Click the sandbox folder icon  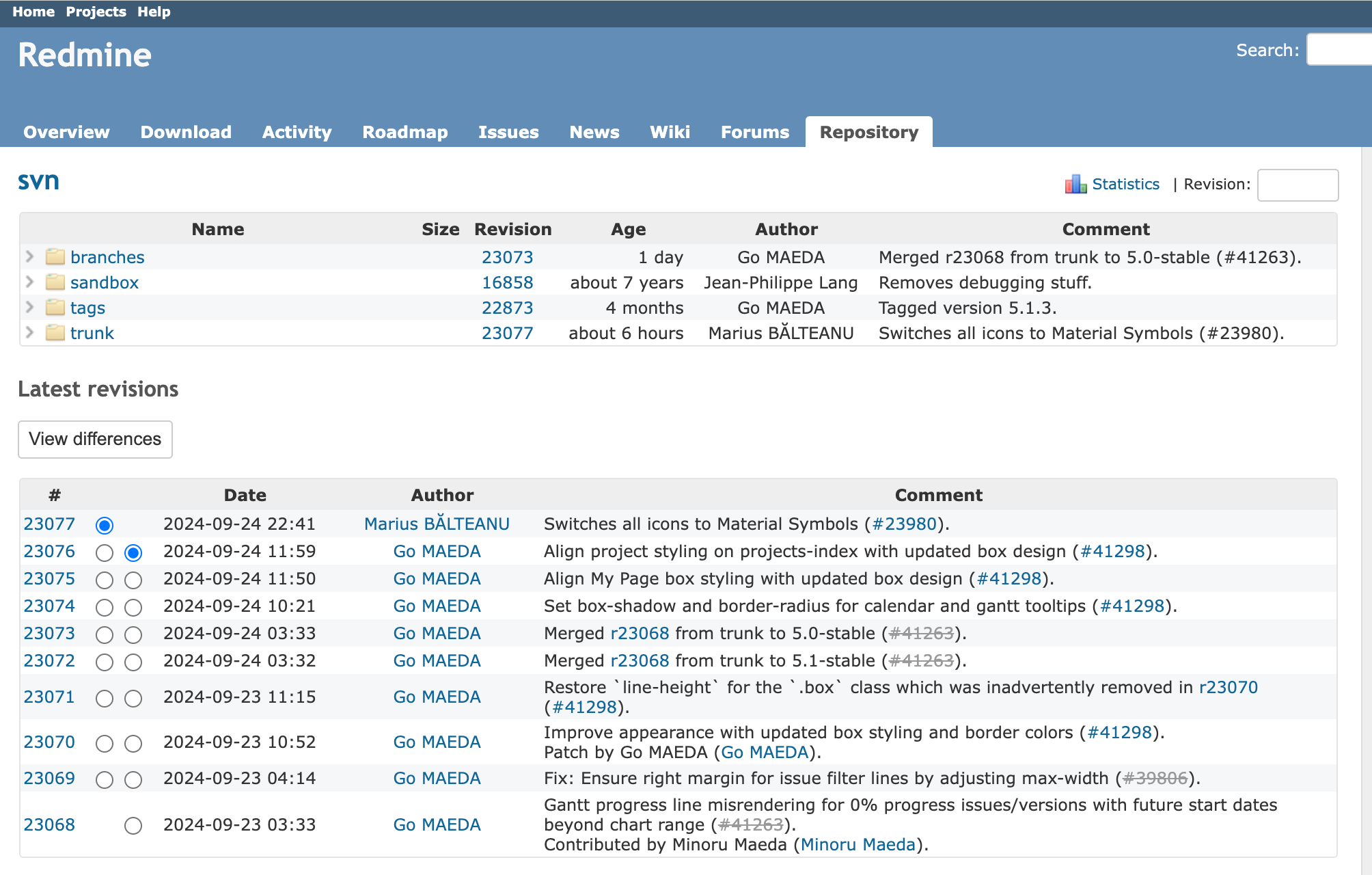click(55, 282)
